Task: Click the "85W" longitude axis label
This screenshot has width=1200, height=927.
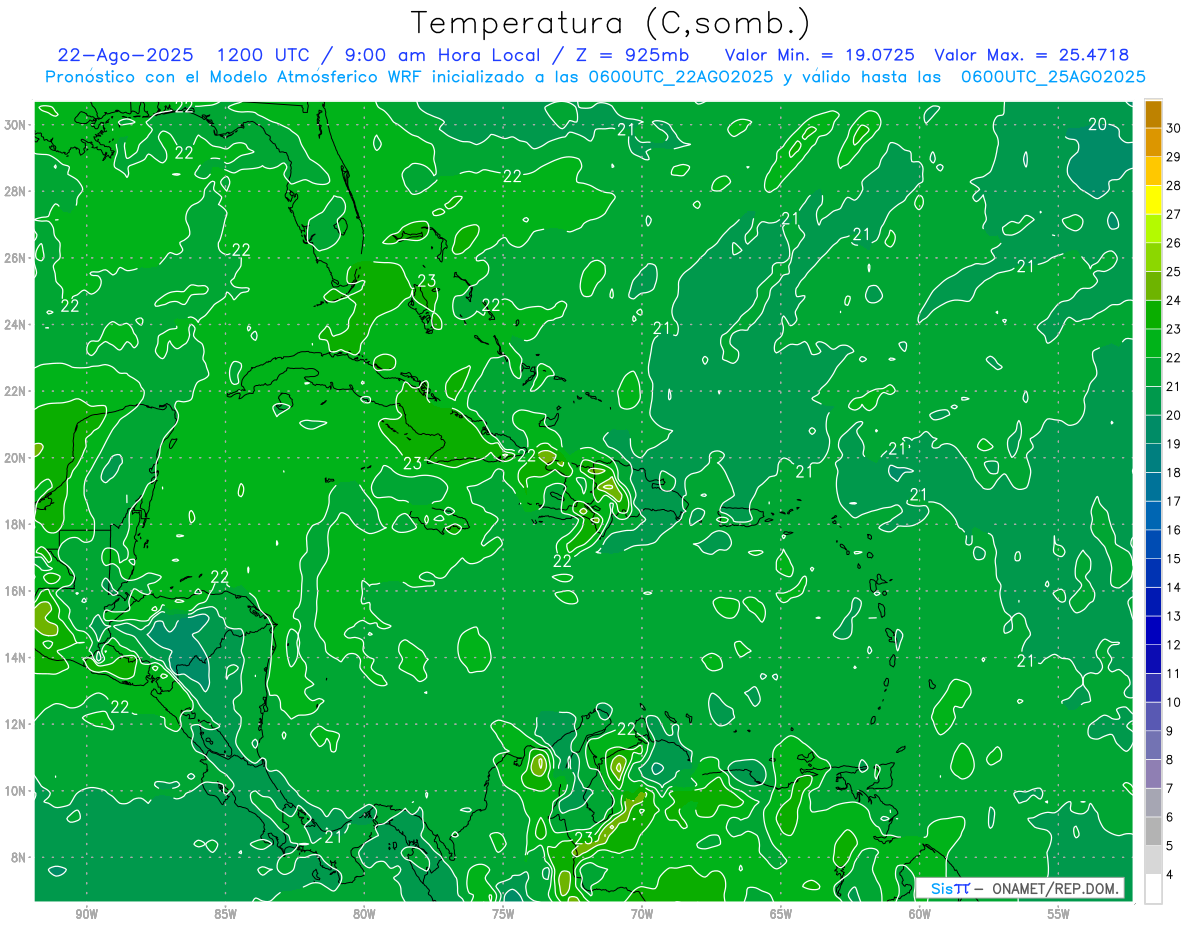Action: pos(225,914)
